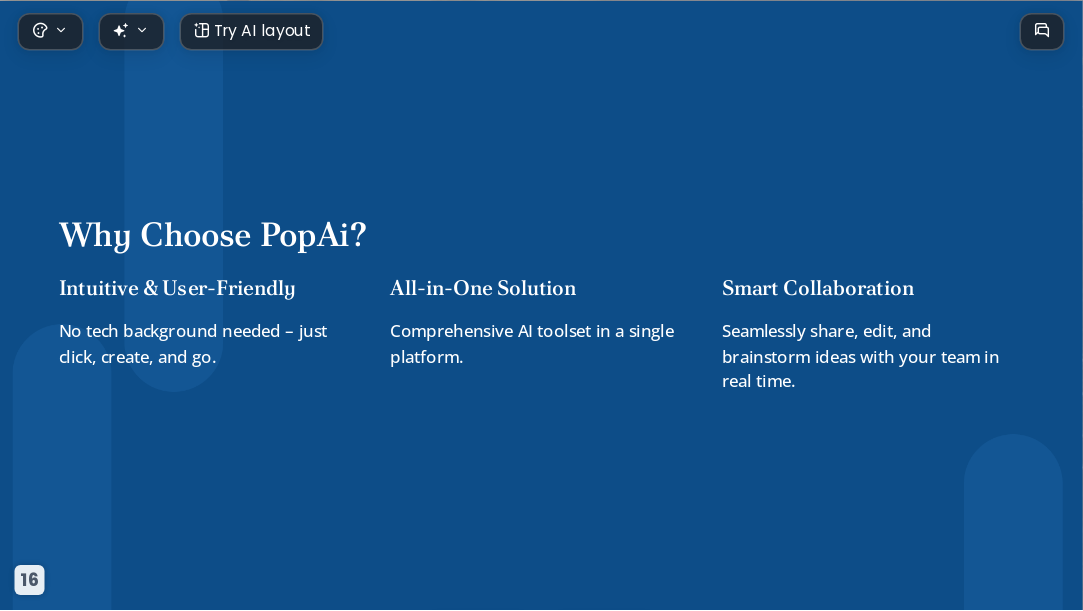Click the slide number 16 badge
This screenshot has height=611, width=1083.
coord(29,579)
